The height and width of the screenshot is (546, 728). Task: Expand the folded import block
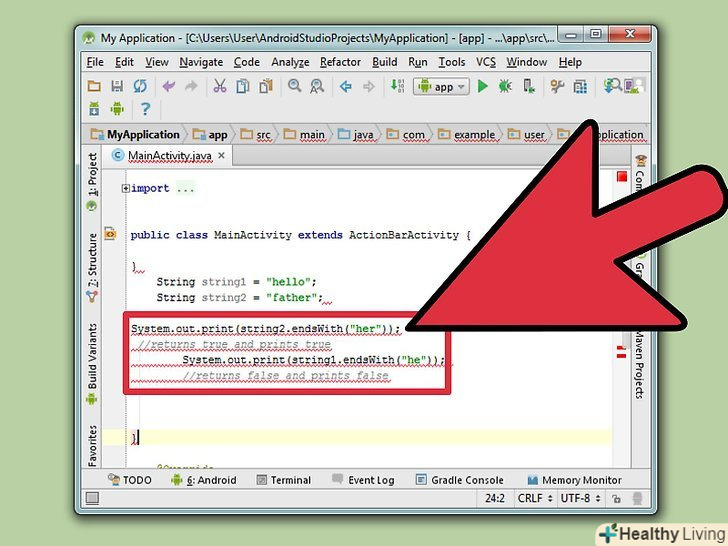coord(126,188)
